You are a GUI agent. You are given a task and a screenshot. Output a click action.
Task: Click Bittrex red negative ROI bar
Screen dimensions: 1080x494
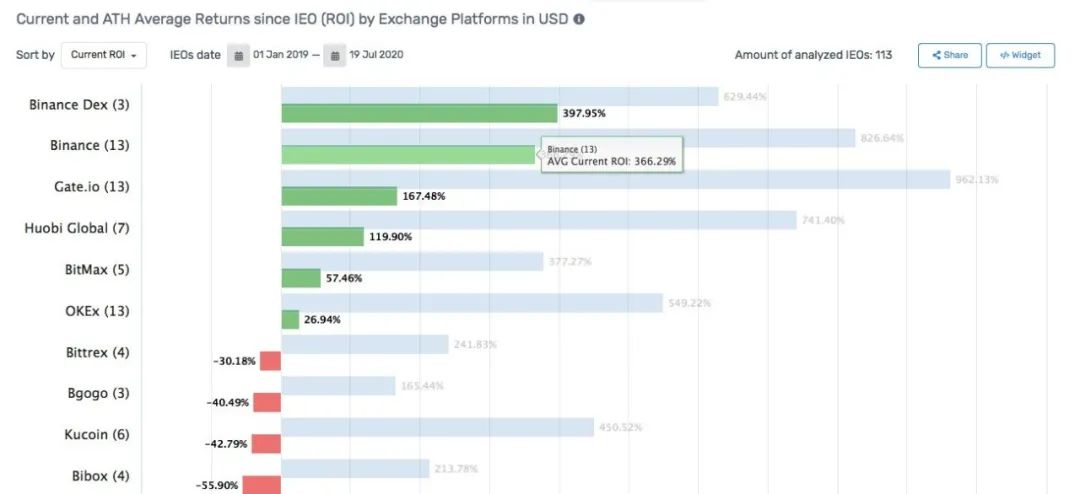click(270, 361)
